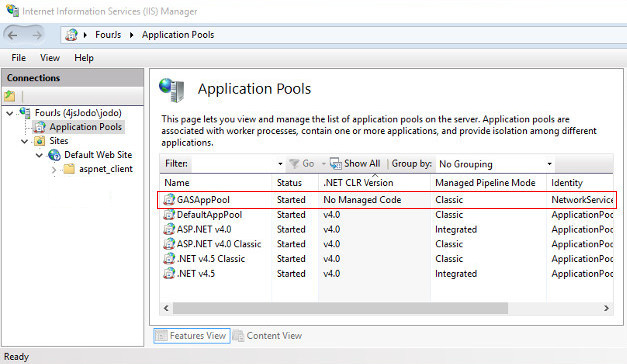
Task: Select the ASP.NET v4.0 Classic row name
Action: pos(219,244)
